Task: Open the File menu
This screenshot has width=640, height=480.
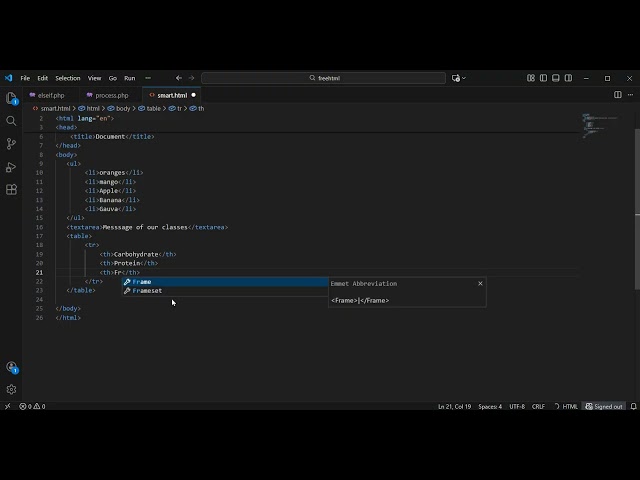Action: (25, 78)
